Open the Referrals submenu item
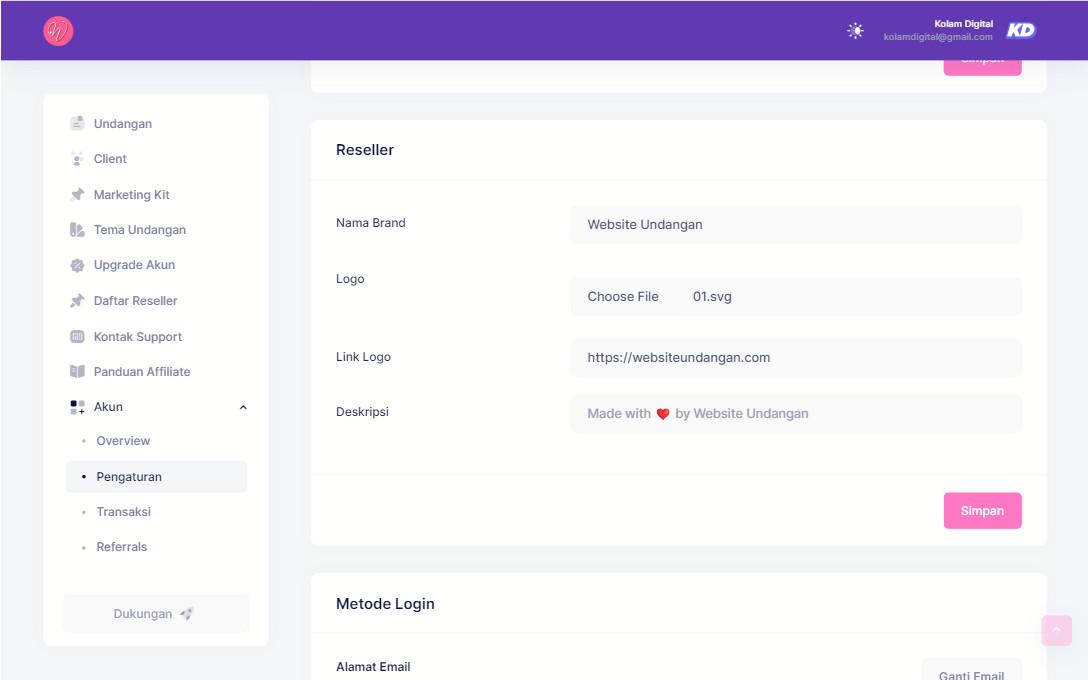The image size is (1088, 680). point(121,547)
